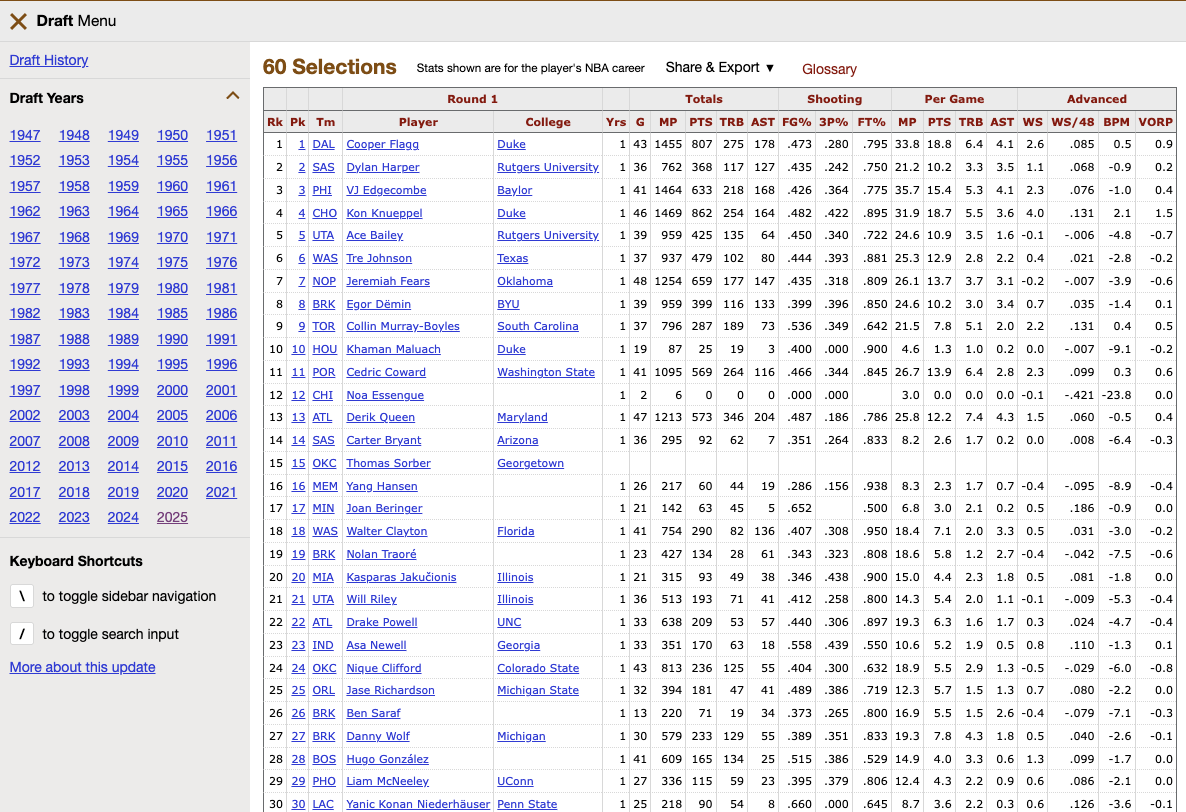Visit the Rutgers University college page
This screenshot has height=812, width=1186.
[548, 167]
